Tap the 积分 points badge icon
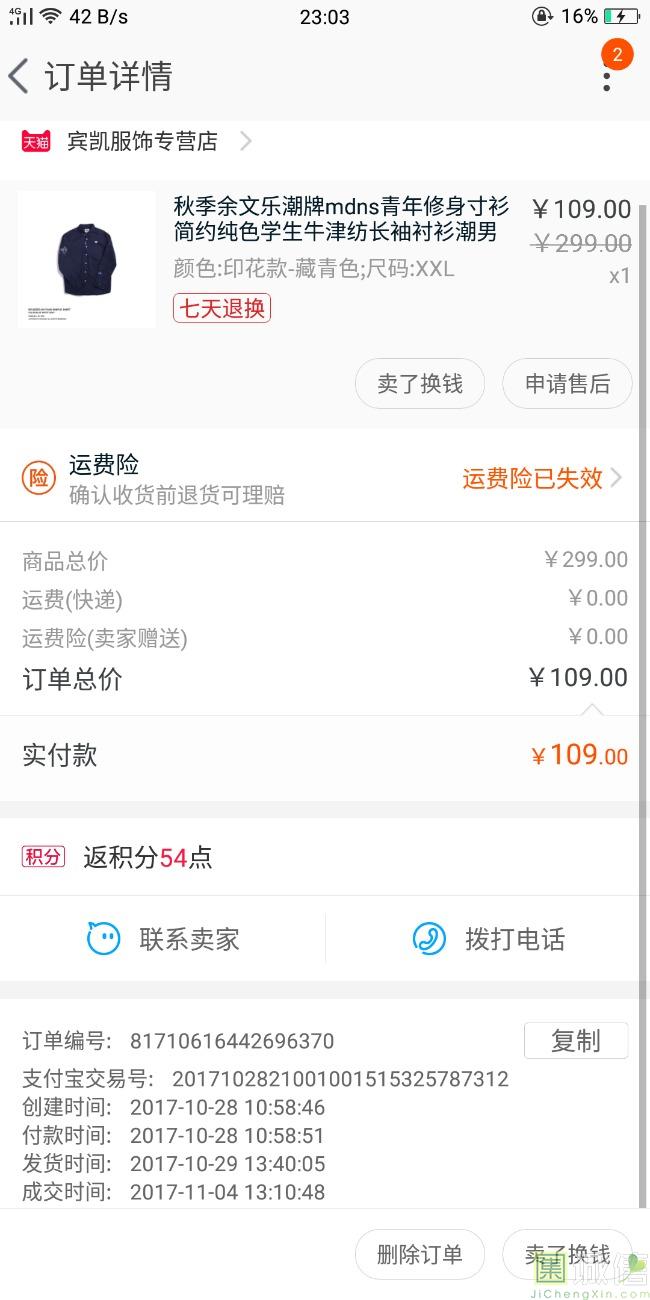Viewport: 650px width, 1300px height. point(43,857)
